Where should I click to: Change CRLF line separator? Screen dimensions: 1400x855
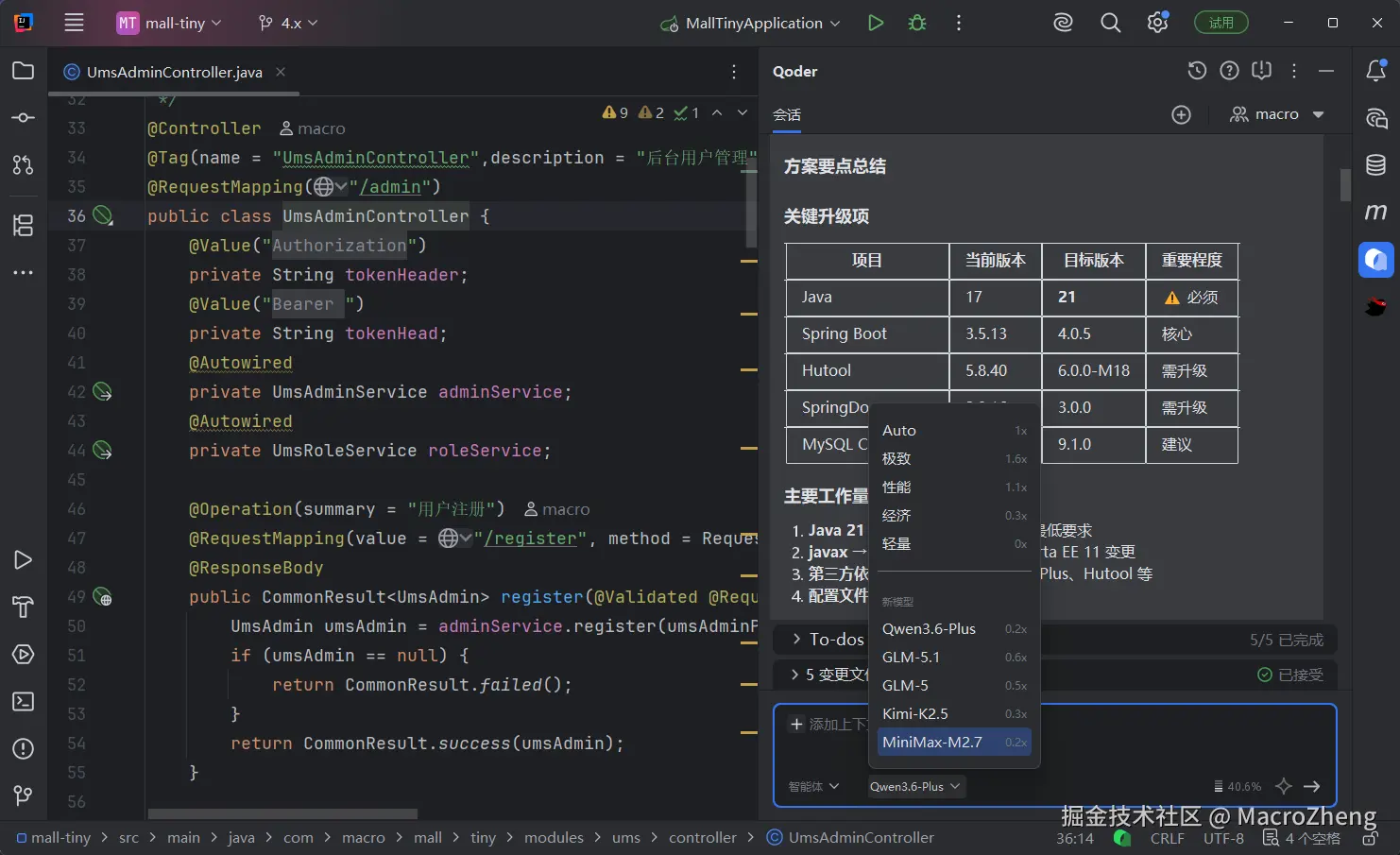click(x=1168, y=838)
